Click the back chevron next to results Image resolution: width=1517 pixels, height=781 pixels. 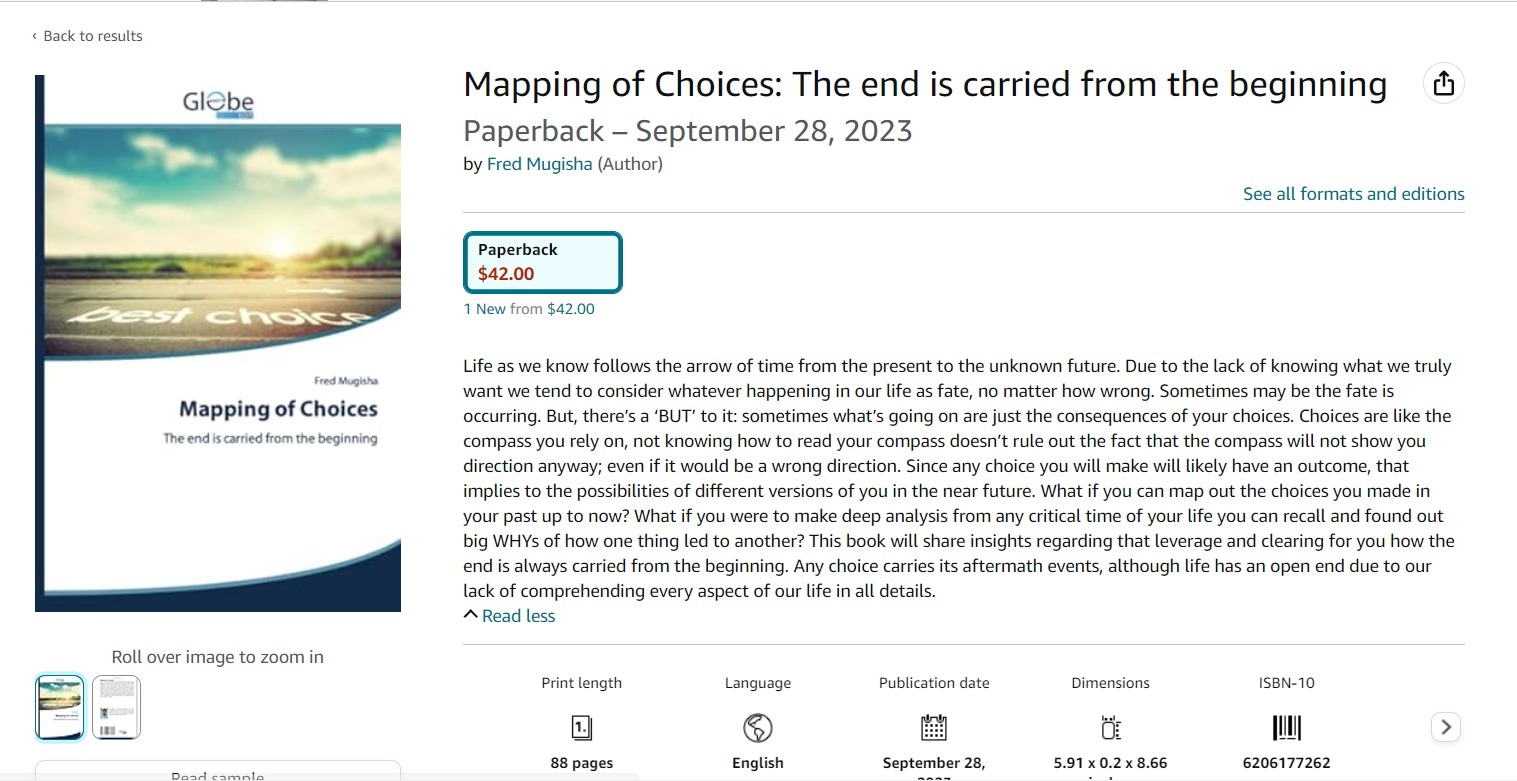pos(34,36)
